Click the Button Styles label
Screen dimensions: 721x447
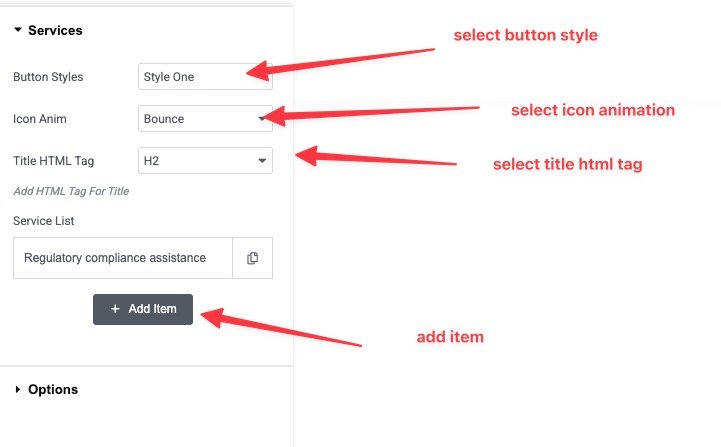[x=48, y=77]
